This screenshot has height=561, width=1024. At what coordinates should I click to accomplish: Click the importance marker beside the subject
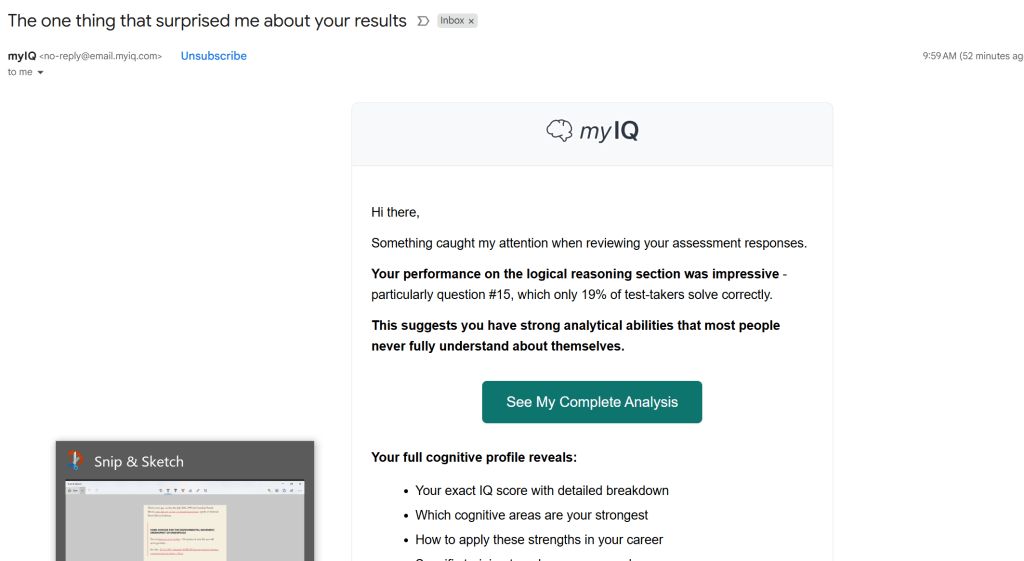(x=423, y=21)
